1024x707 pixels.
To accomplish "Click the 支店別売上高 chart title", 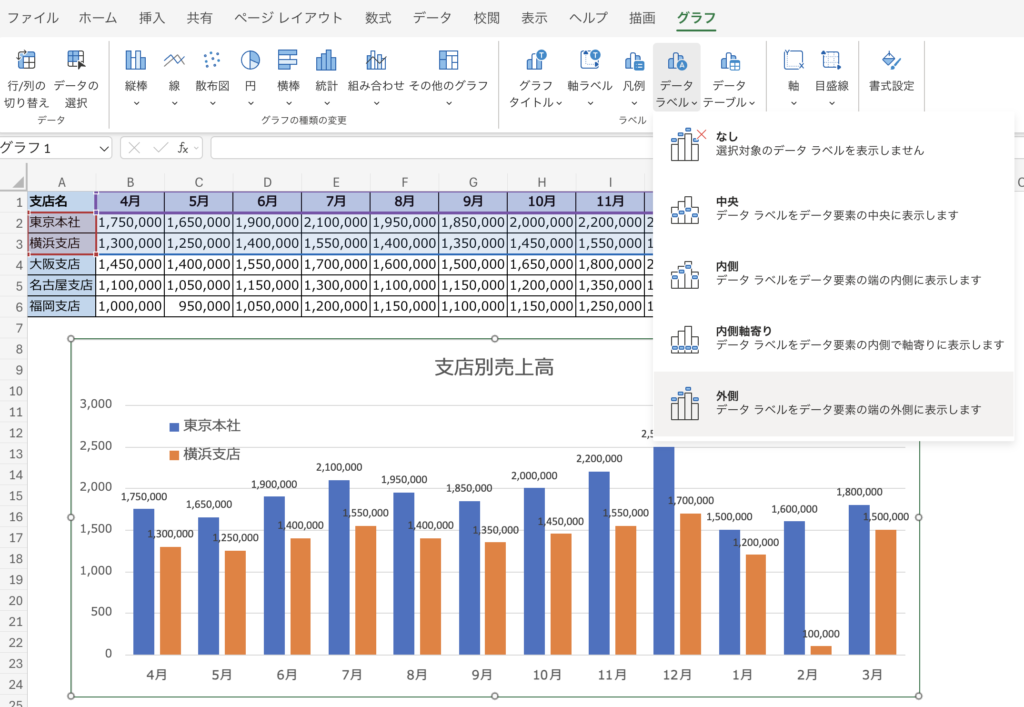I will click(493, 367).
